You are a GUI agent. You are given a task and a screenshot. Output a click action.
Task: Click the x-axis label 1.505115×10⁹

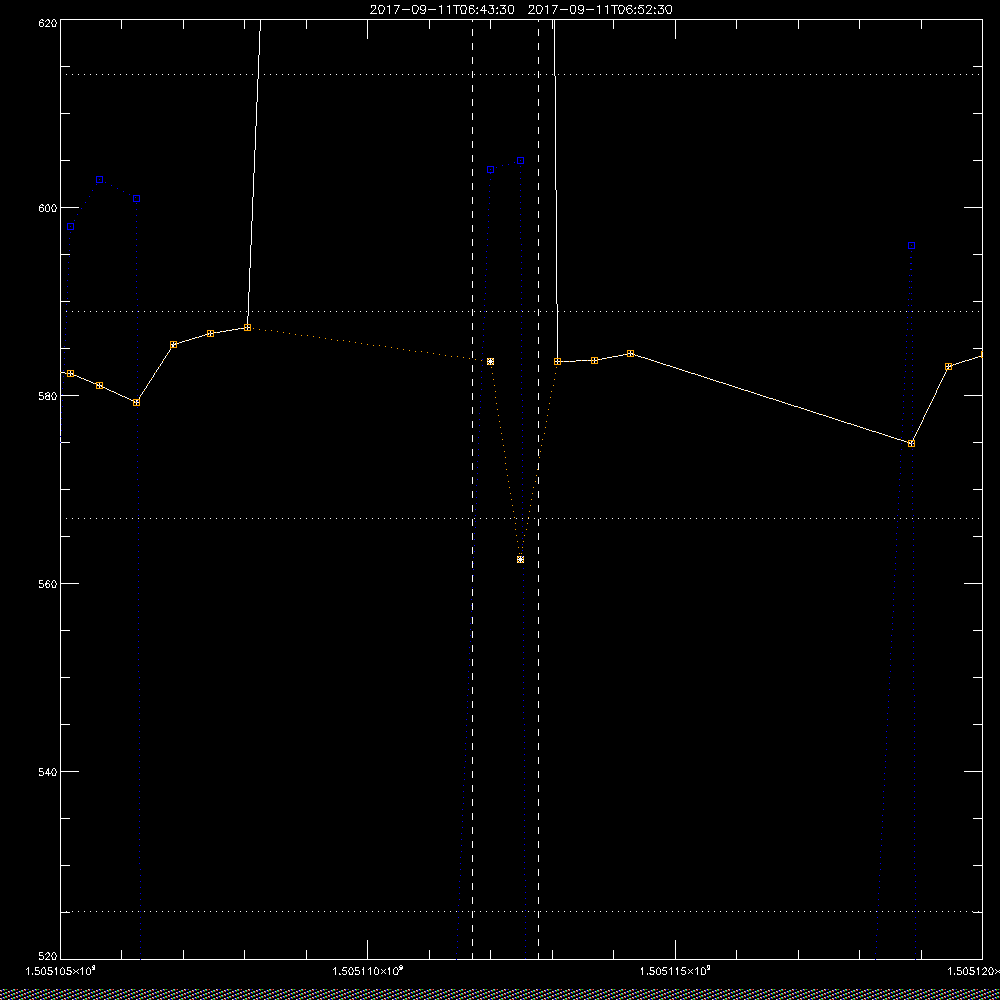(675, 971)
